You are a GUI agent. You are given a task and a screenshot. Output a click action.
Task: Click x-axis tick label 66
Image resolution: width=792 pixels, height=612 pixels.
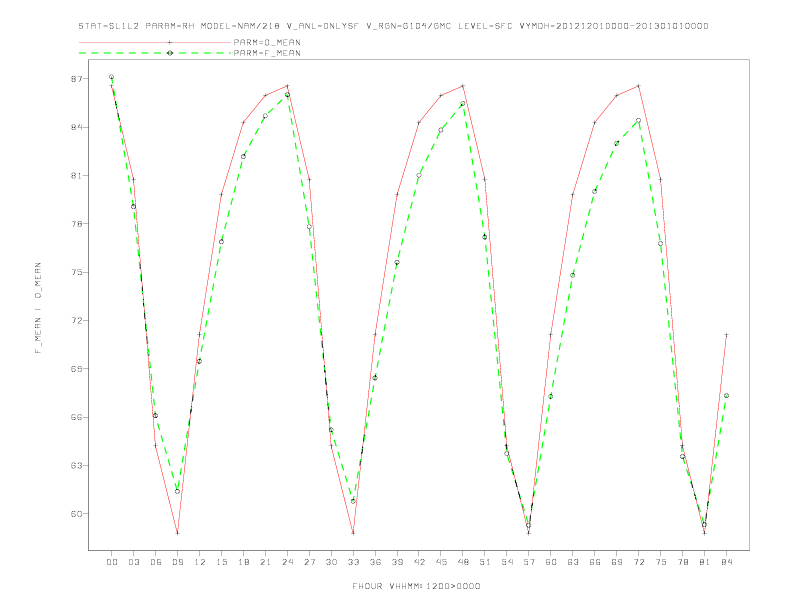coord(595,562)
